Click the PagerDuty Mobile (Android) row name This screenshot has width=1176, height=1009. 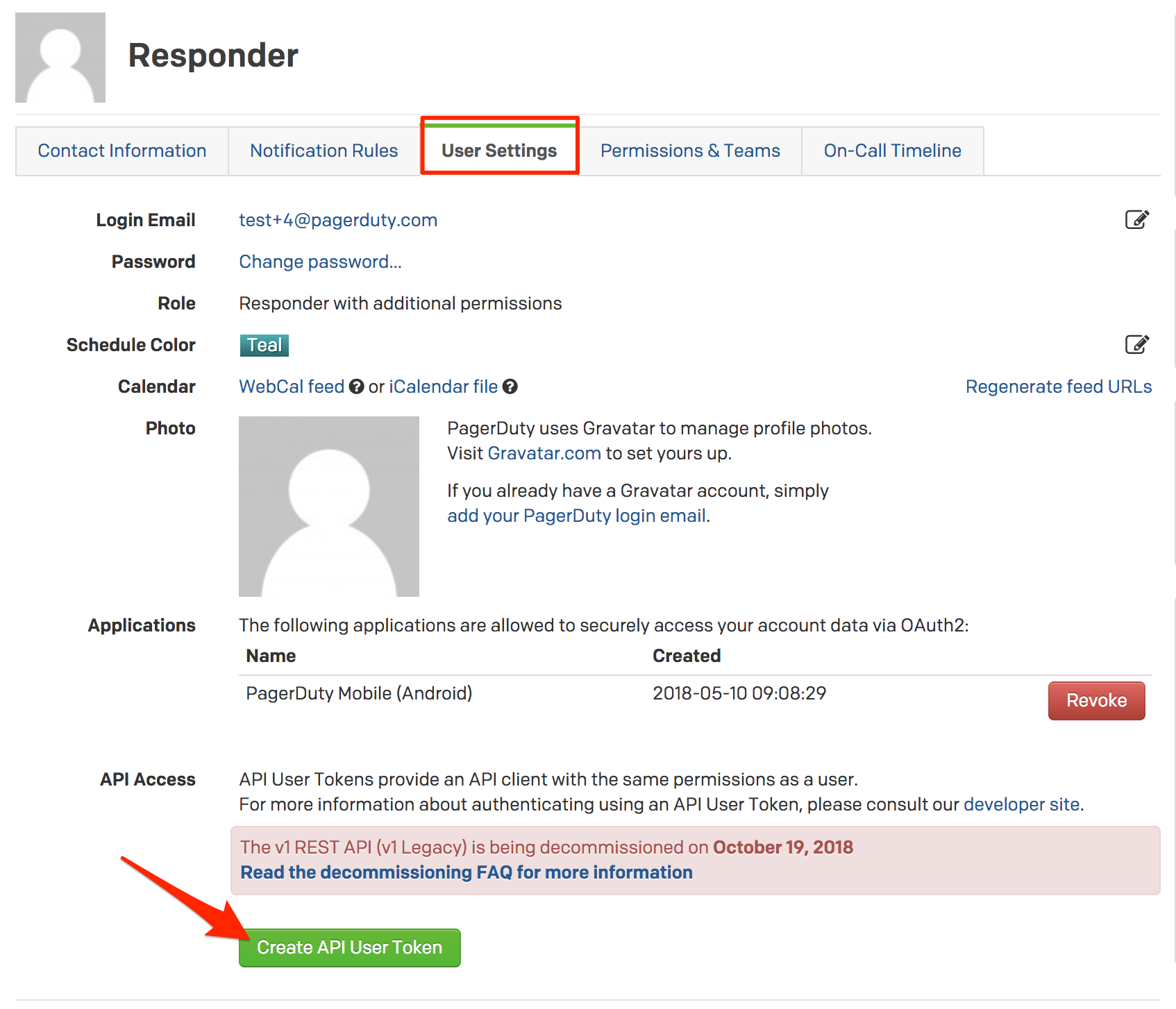(359, 693)
